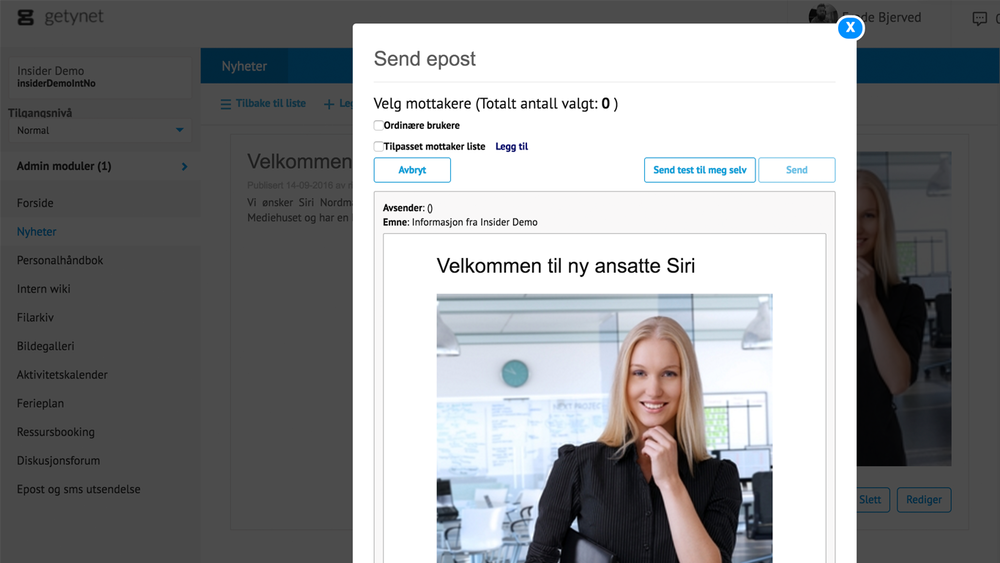Image resolution: width=1000 pixels, height=563 pixels.
Task: Close the Send epost dialog
Action: (849, 27)
